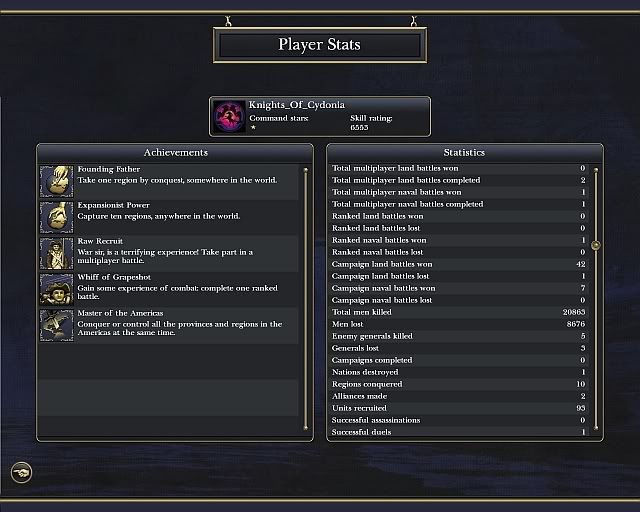The height and width of the screenshot is (512, 640).
Task: Click the Knights_Of_Cydonia player name
Action: pyautogui.click(x=291, y=105)
